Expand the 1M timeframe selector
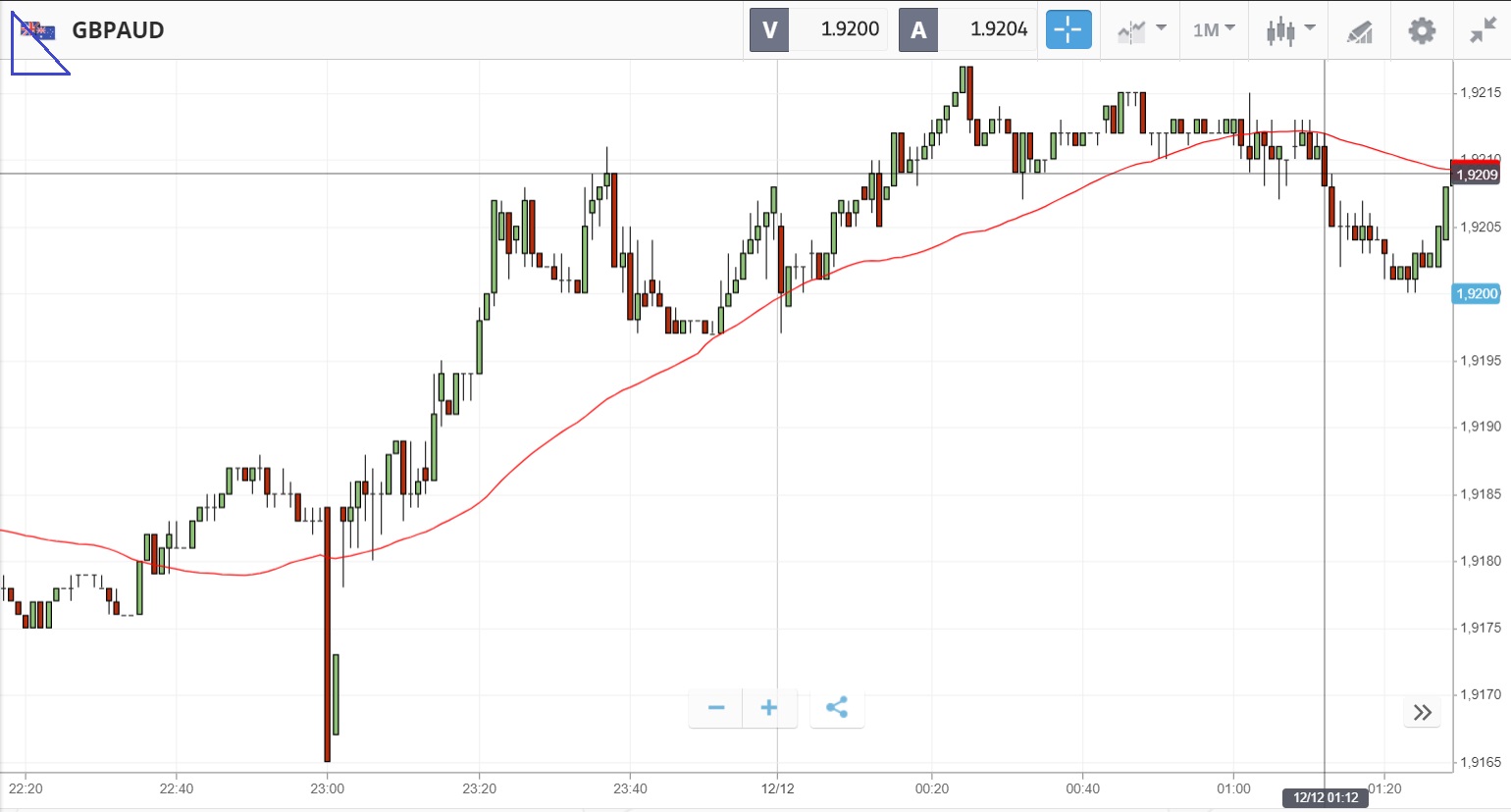This screenshot has width=1511, height=812. point(1214,29)
